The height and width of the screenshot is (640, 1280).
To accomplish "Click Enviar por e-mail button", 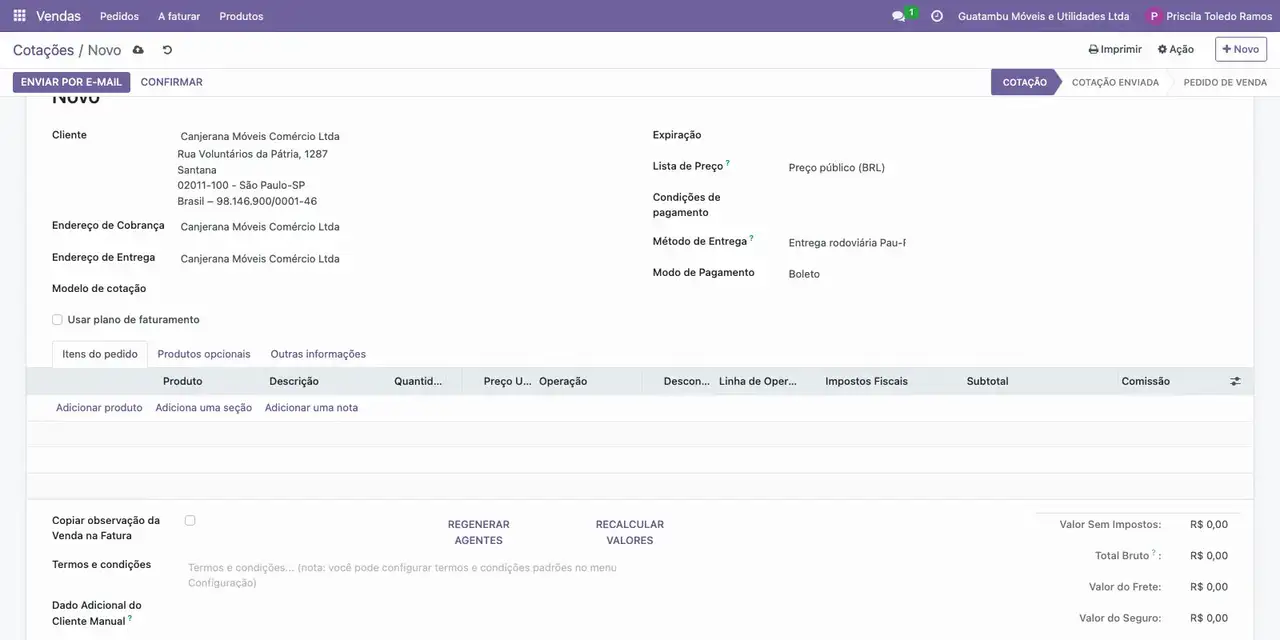I will (x=71, y=82).
